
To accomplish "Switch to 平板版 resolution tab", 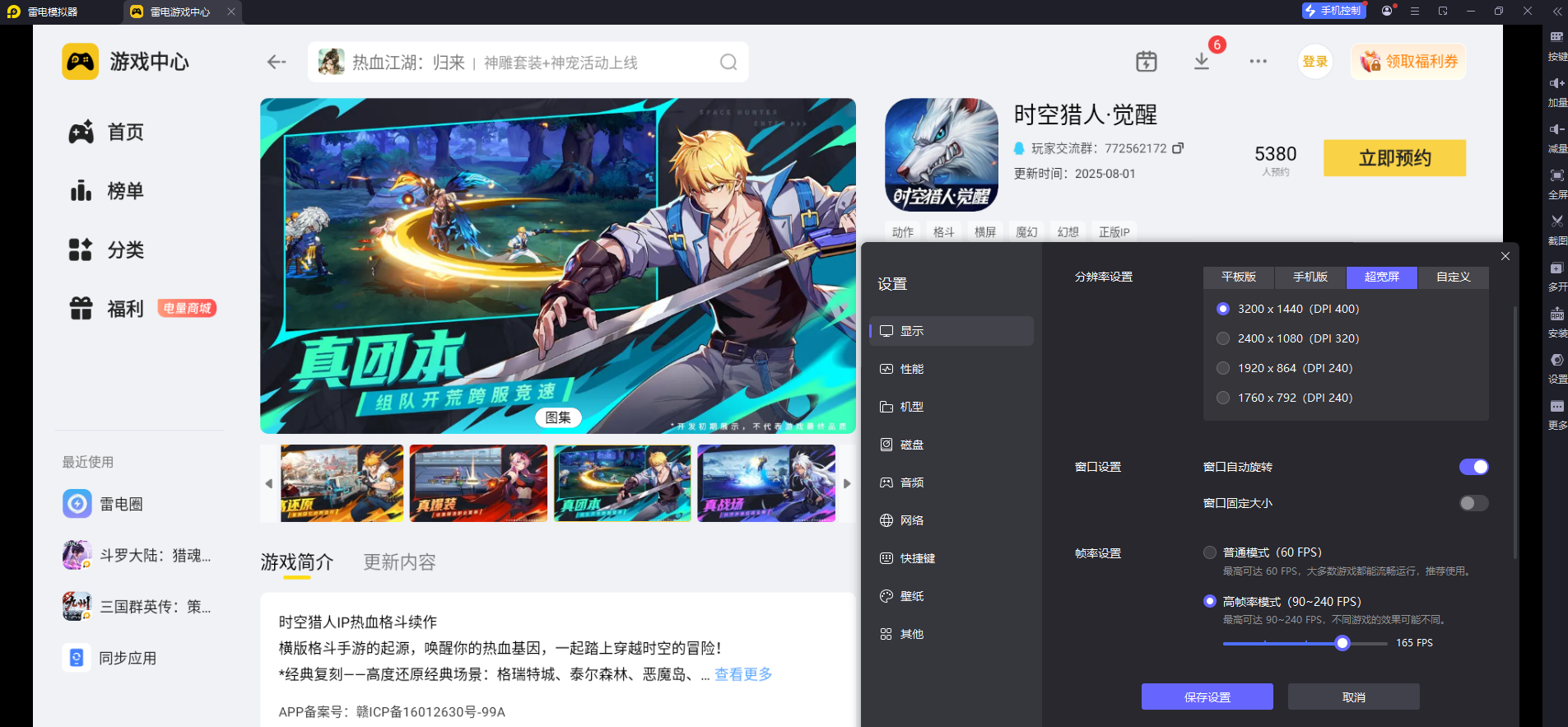I will pyautogui.click(x=1239, y=277).
